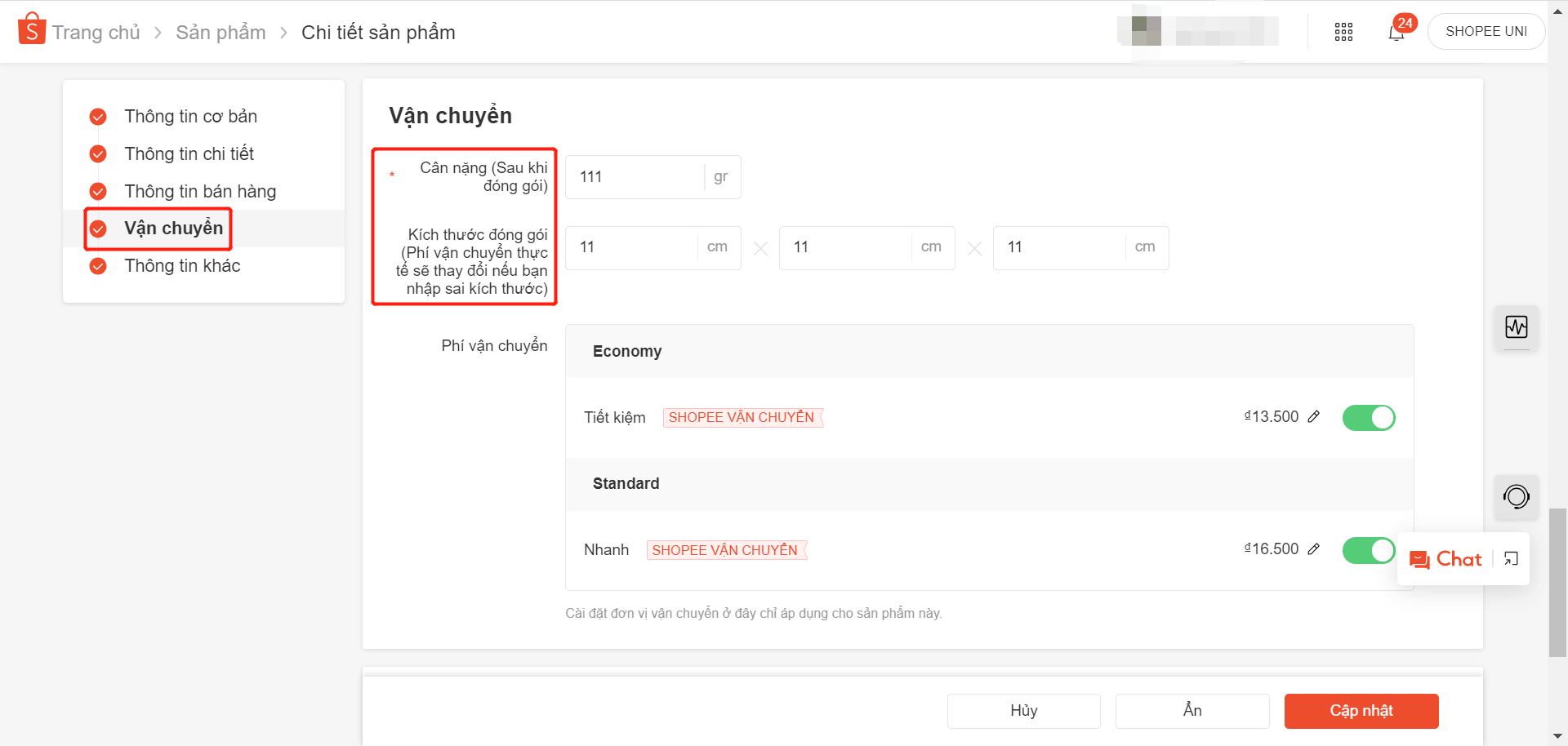1568x746 pixels.
Task: Disable the Tiết kiệm shipping channel toggle
Action: tap(1369, 417)
